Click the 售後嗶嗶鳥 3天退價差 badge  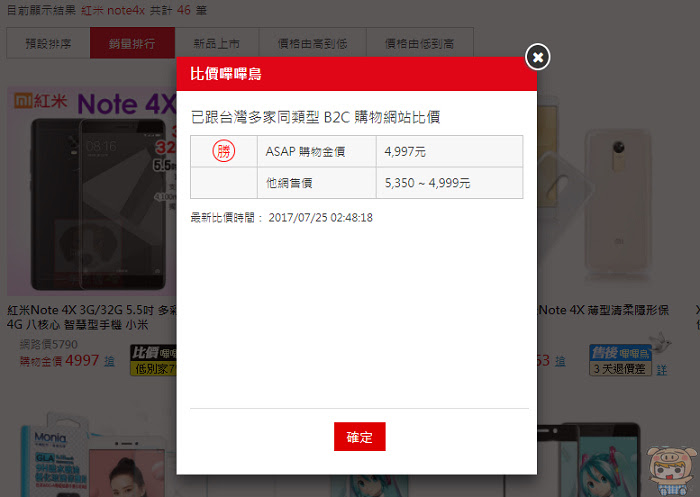(x=621, y=360)
